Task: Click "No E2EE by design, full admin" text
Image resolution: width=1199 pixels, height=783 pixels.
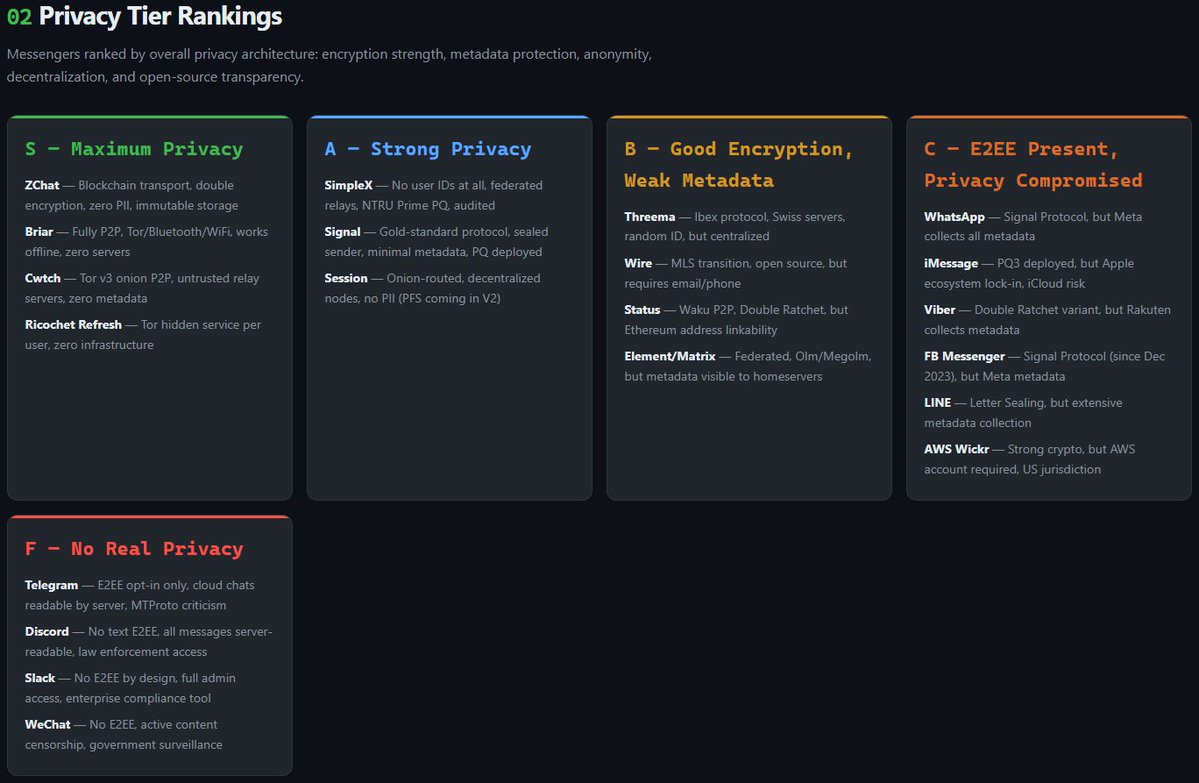Action: coord(154,678)
